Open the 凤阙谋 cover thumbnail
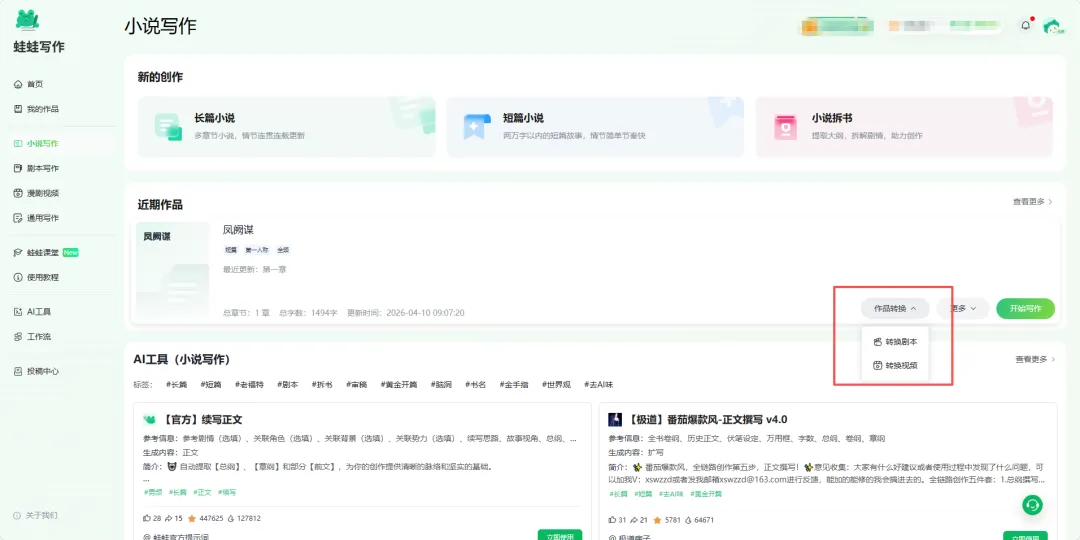This screenshot has width=1080, height=540. click(172, 271)
